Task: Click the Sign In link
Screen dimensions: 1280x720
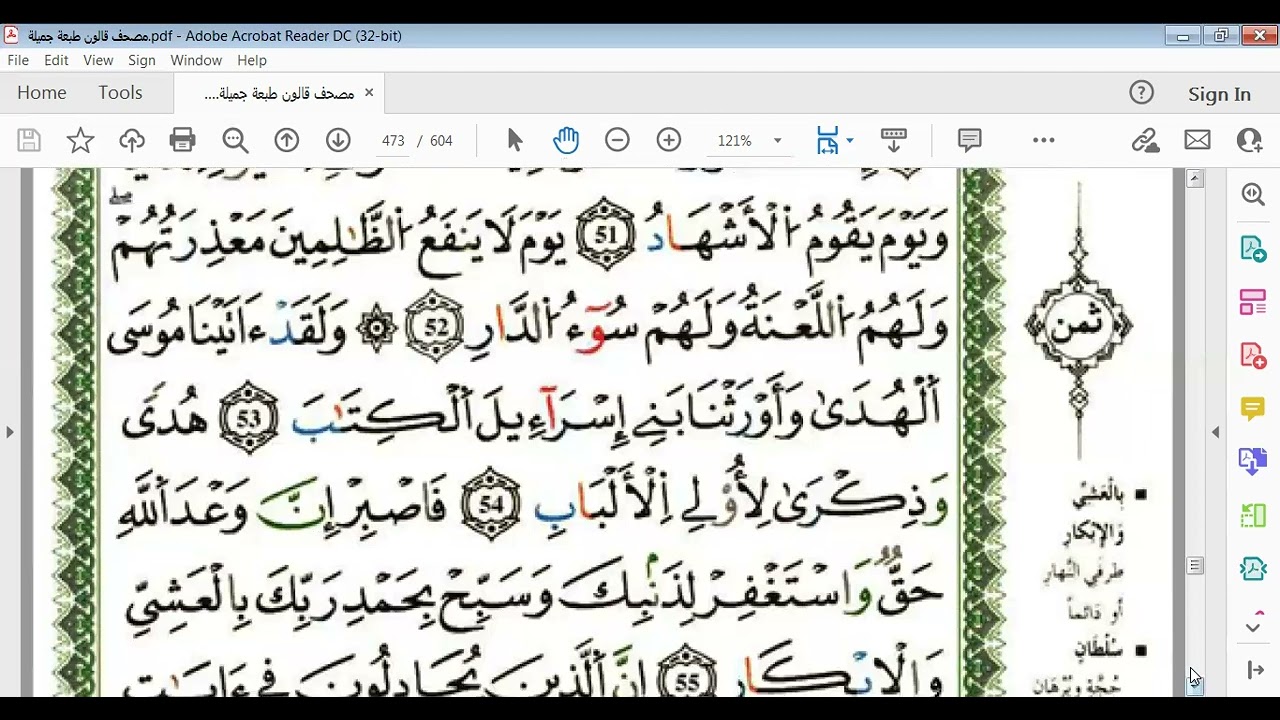Action: [x=1219, y=94]
